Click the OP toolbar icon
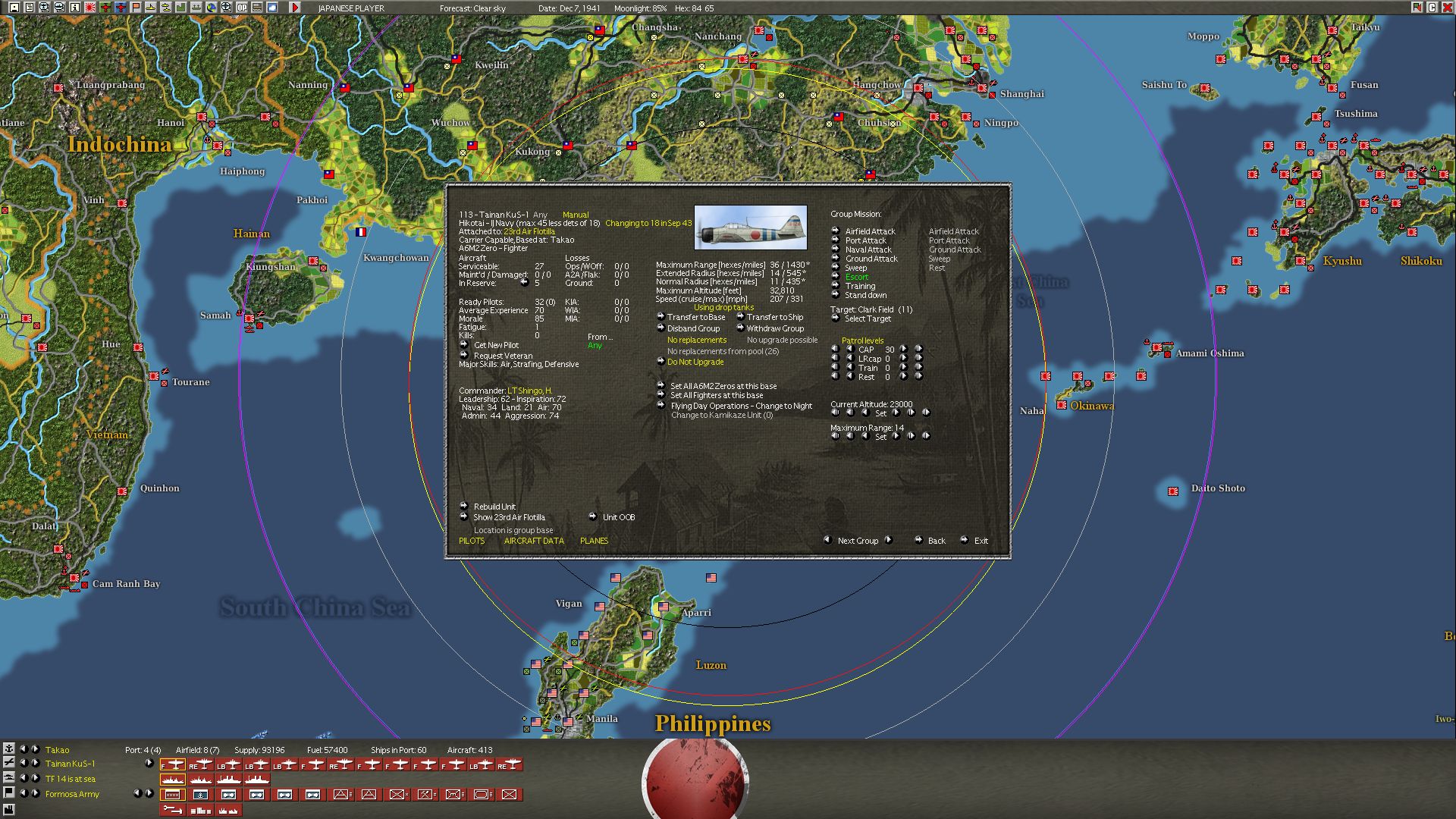Viewport: 1456px width, 819px height. click(242, 8)
